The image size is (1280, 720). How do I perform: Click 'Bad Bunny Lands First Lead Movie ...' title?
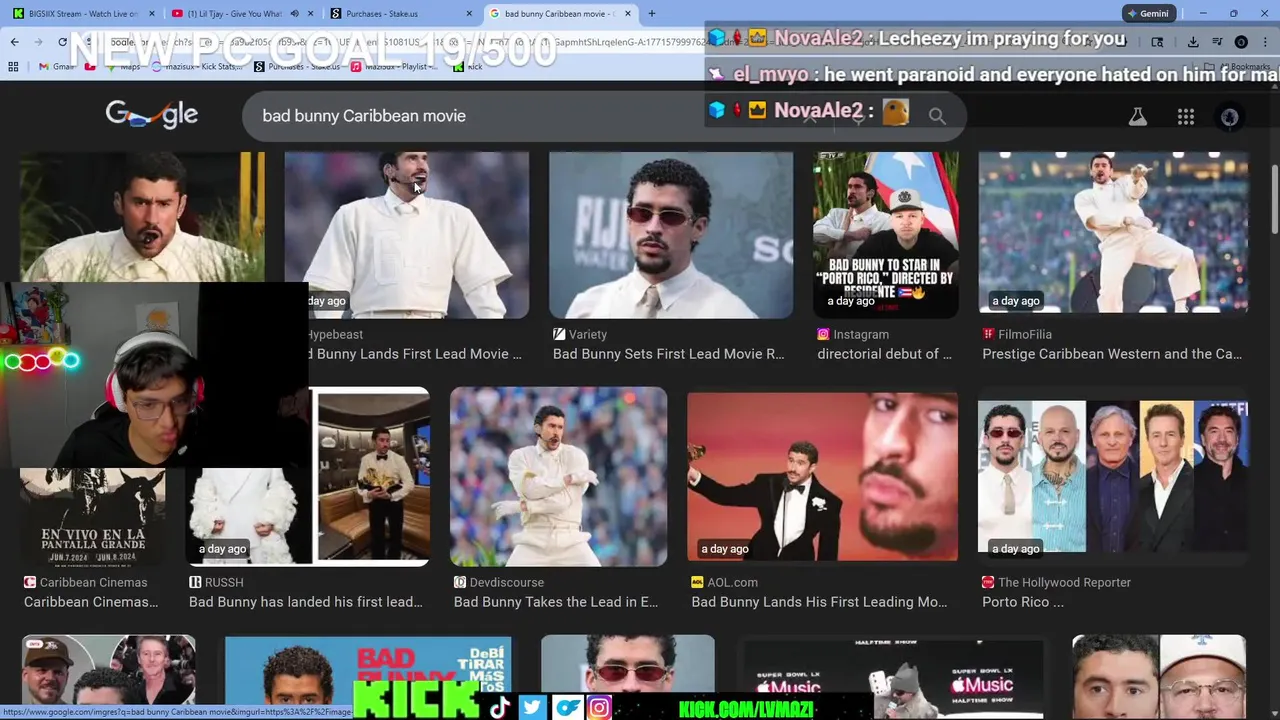click(413, 354)
